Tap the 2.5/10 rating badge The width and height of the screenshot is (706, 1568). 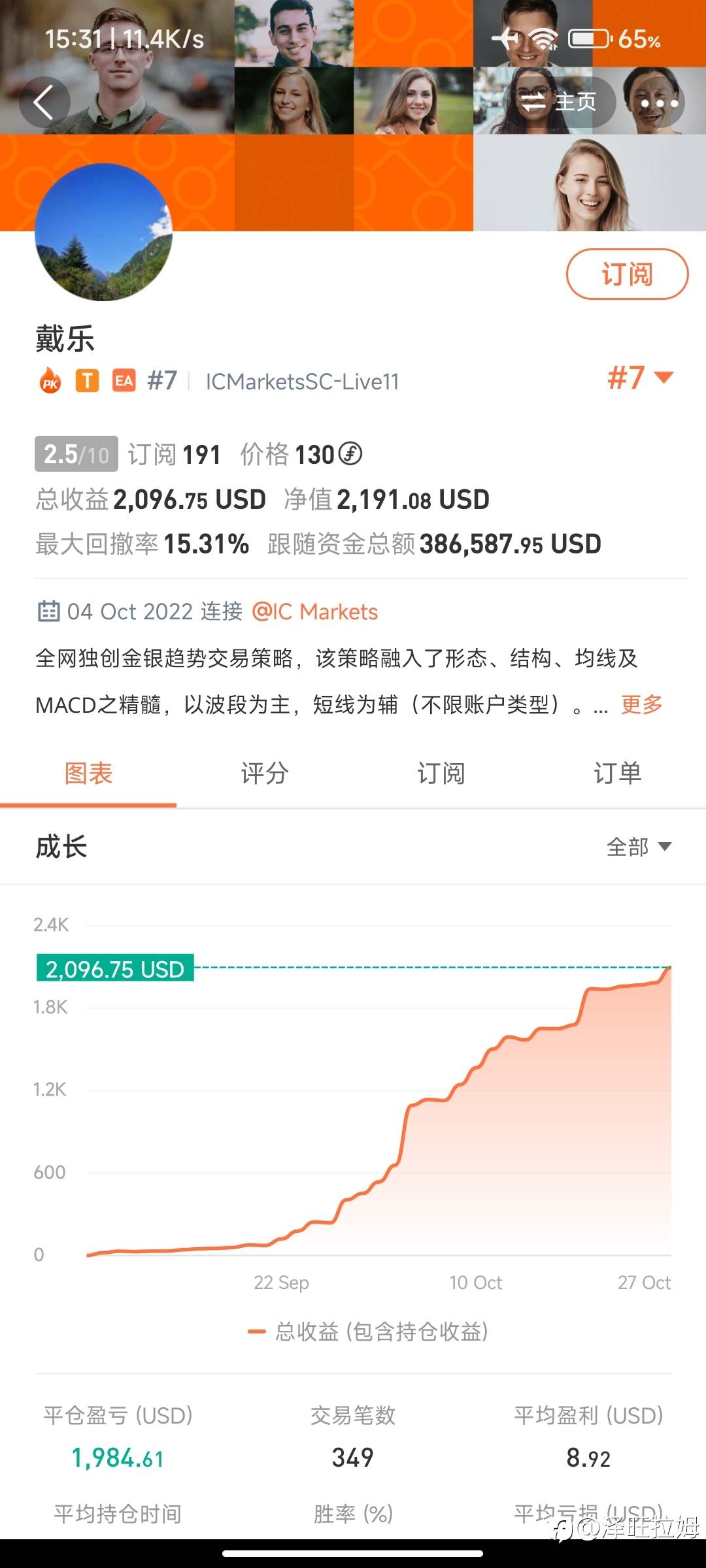tap(76, 454)
